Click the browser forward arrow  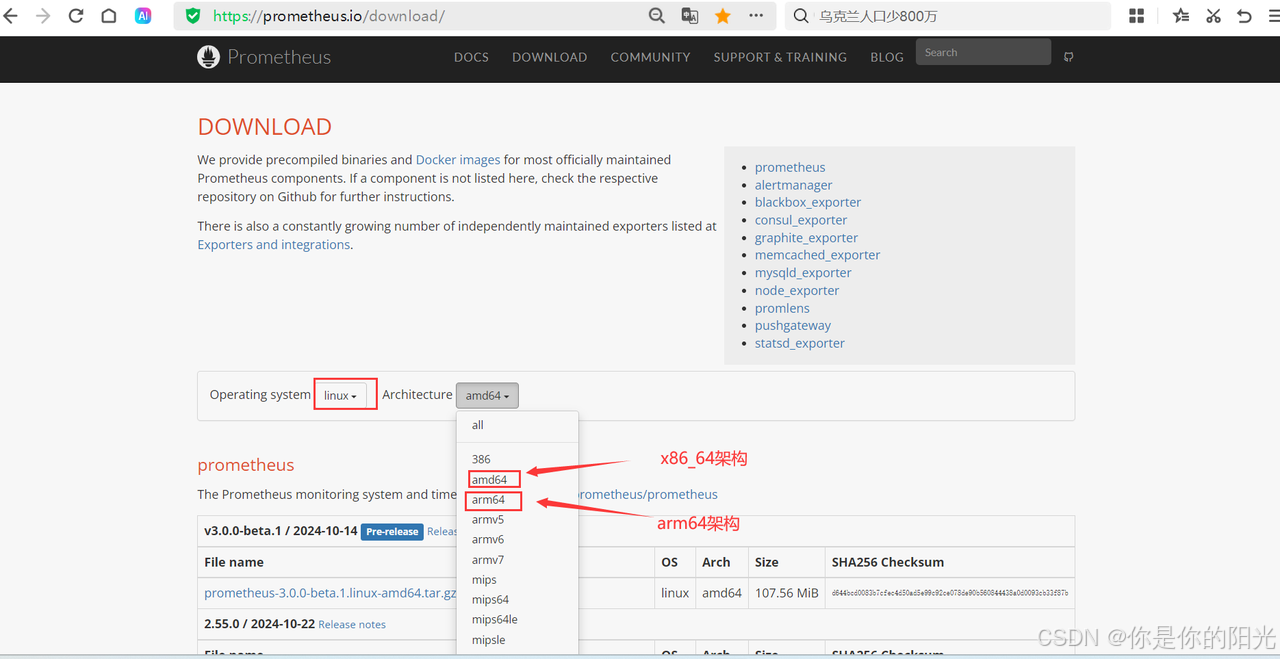tap(43, 16)
